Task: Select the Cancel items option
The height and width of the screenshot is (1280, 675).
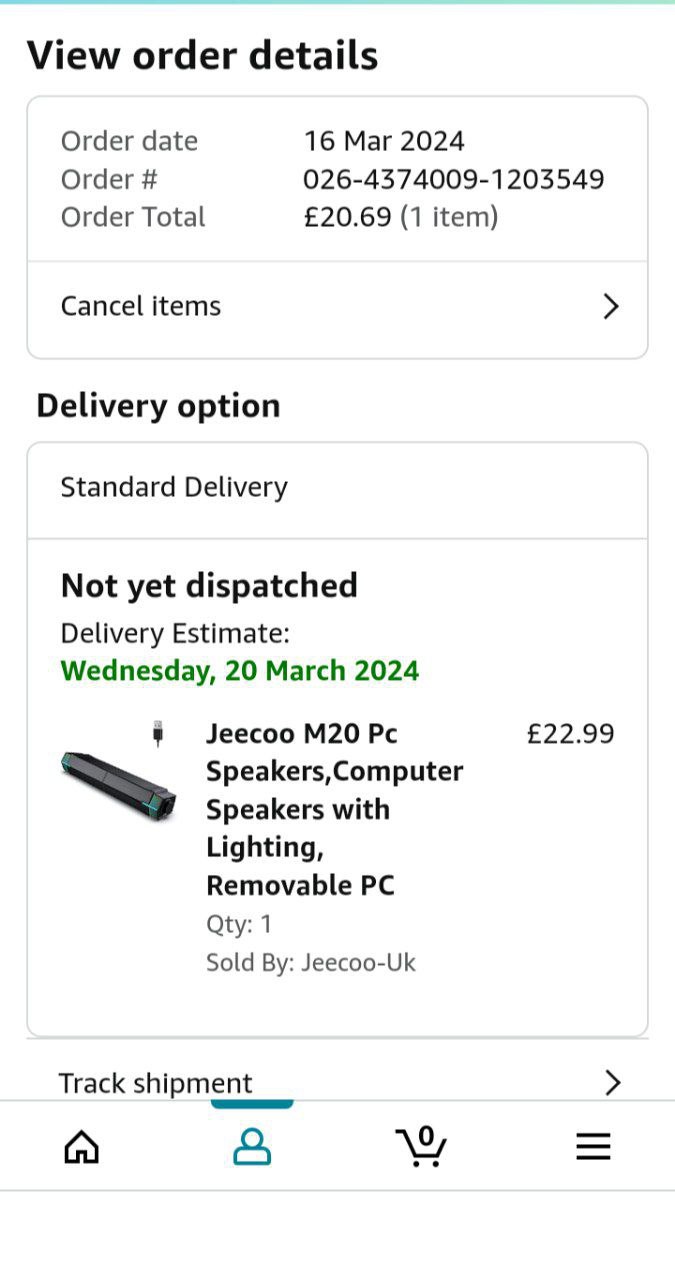Action: (x=141, y=306)
